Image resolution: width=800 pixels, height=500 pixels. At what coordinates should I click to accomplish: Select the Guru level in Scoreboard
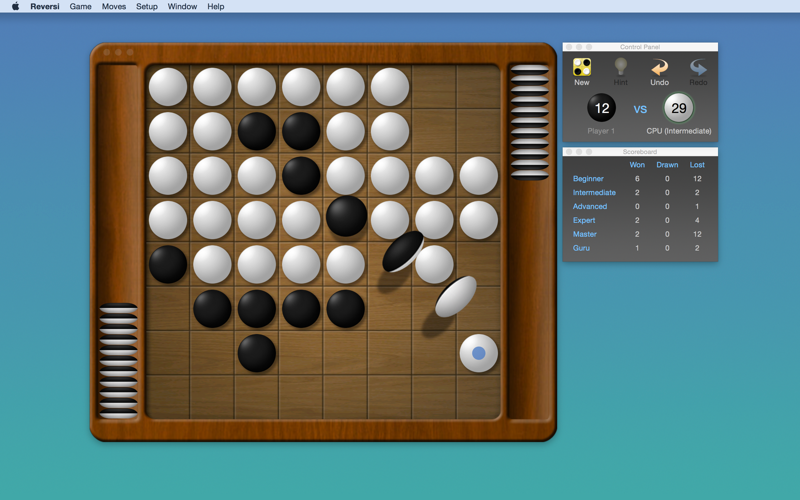click(x=581, y=247)
